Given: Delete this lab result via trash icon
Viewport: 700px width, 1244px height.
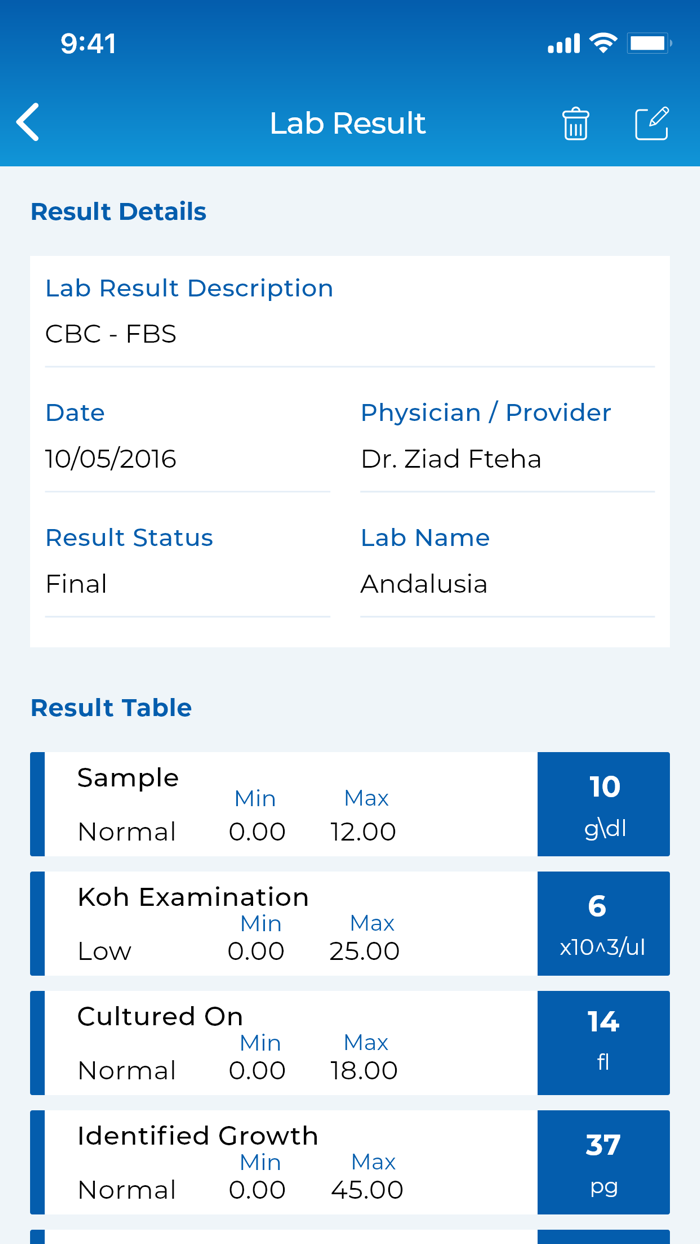Looking at the screenshot, I should pyautogui.click(x=575, y=124).
